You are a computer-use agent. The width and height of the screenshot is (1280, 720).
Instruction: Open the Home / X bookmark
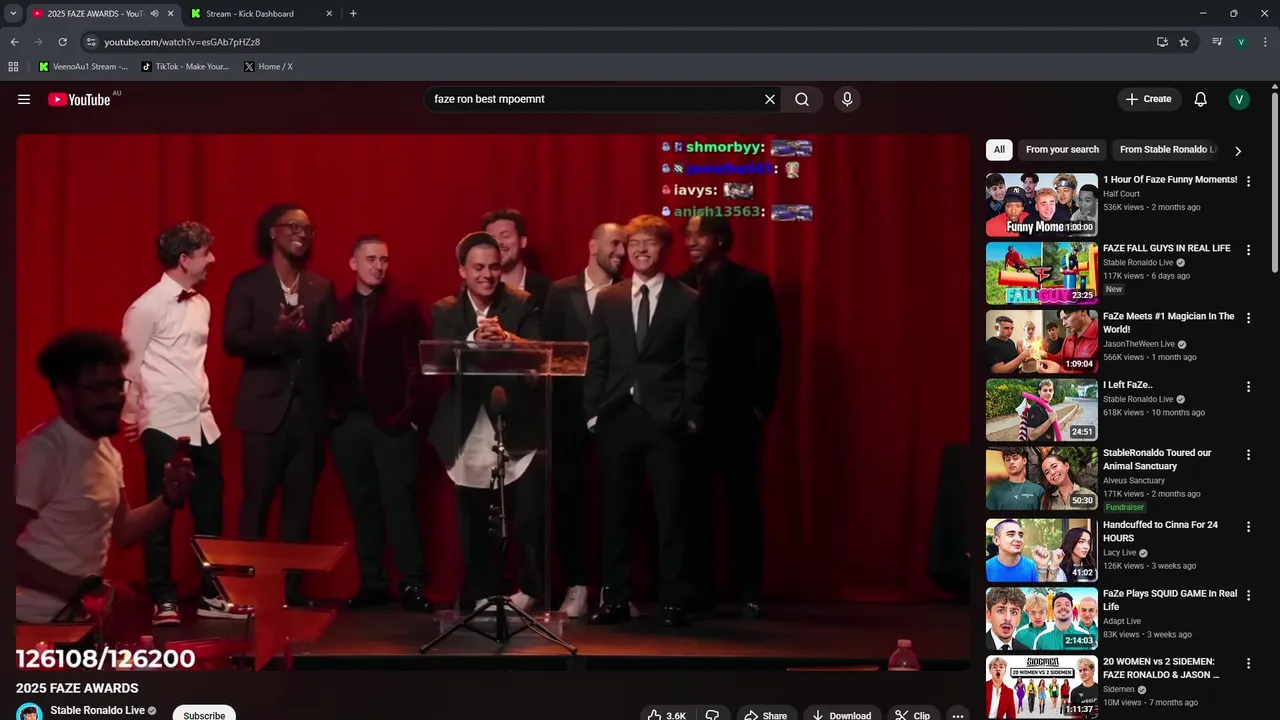click(x=268, y=67)
